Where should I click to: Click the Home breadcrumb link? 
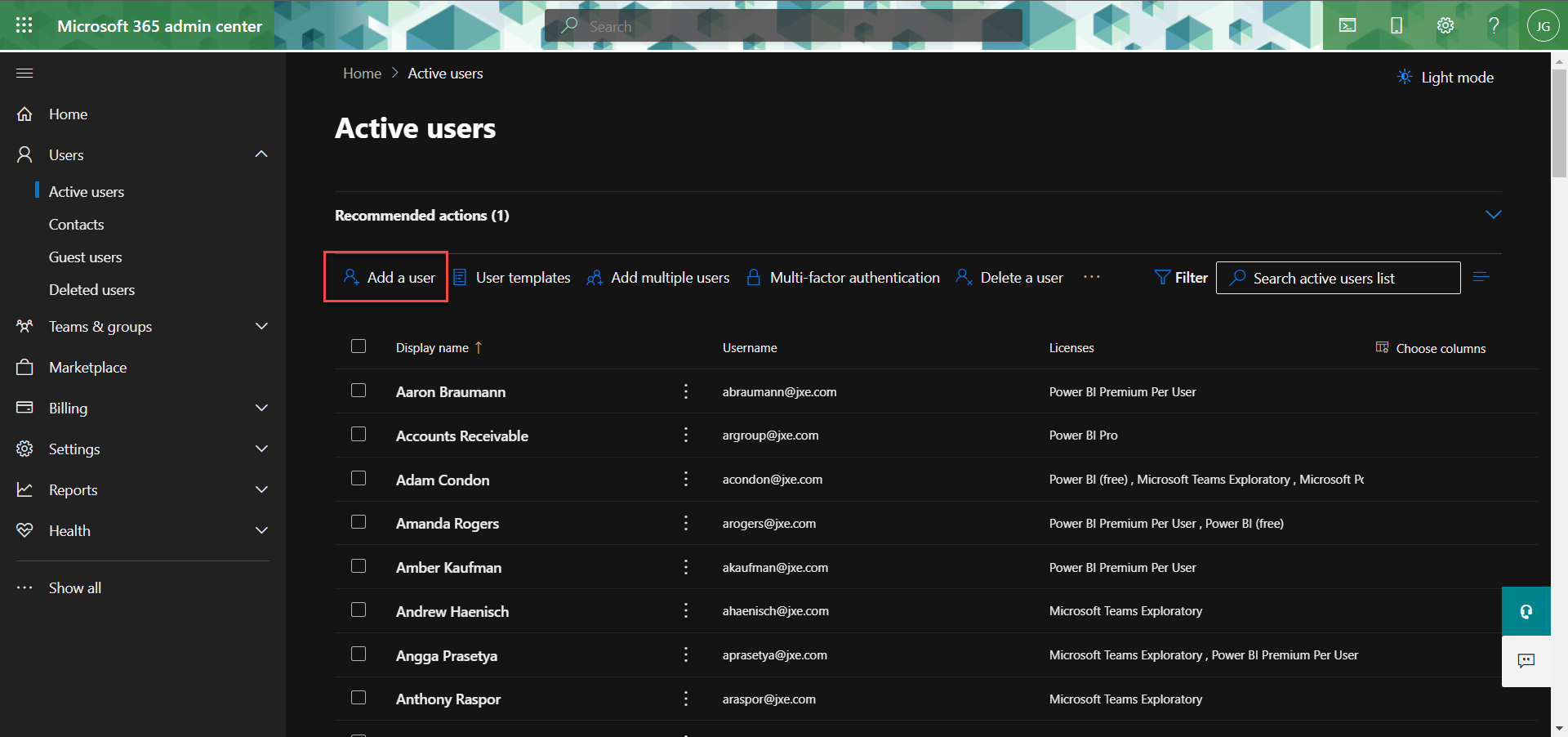pyautogui.click(x=362, y=74)
